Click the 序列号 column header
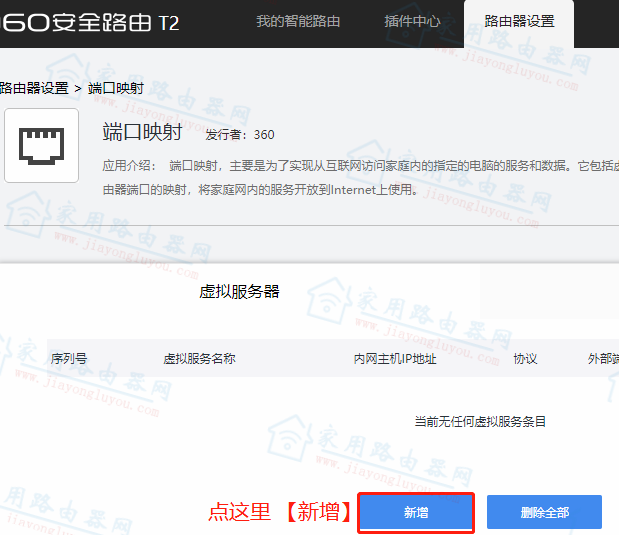The height and width of the screenshot is (535, 619). tap(68, 359)
